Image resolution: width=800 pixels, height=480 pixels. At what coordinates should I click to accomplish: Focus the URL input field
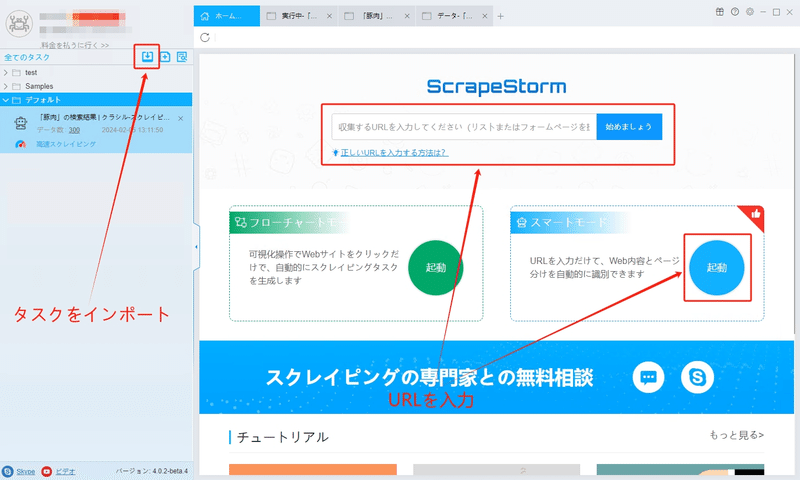[x=464, y=127]
